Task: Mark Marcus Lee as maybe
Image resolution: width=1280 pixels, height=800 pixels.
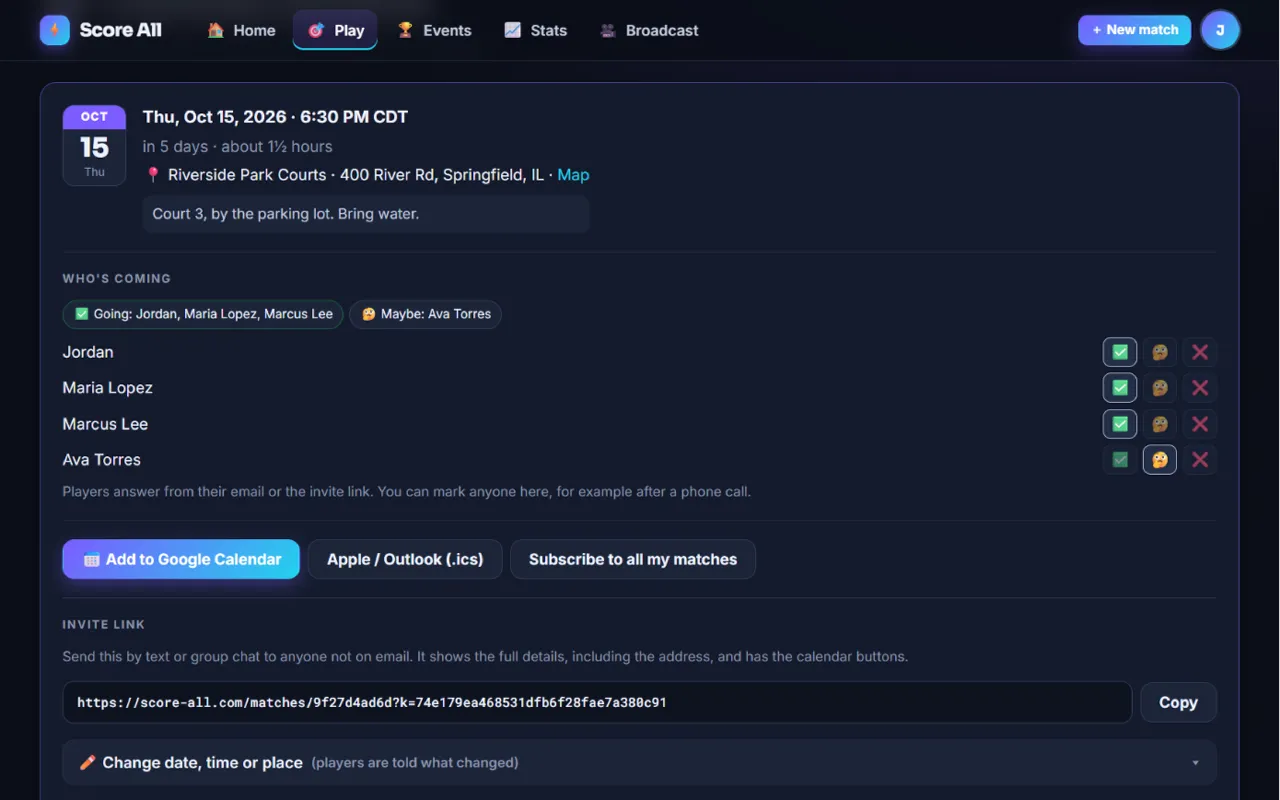Action: (1160, 424)
